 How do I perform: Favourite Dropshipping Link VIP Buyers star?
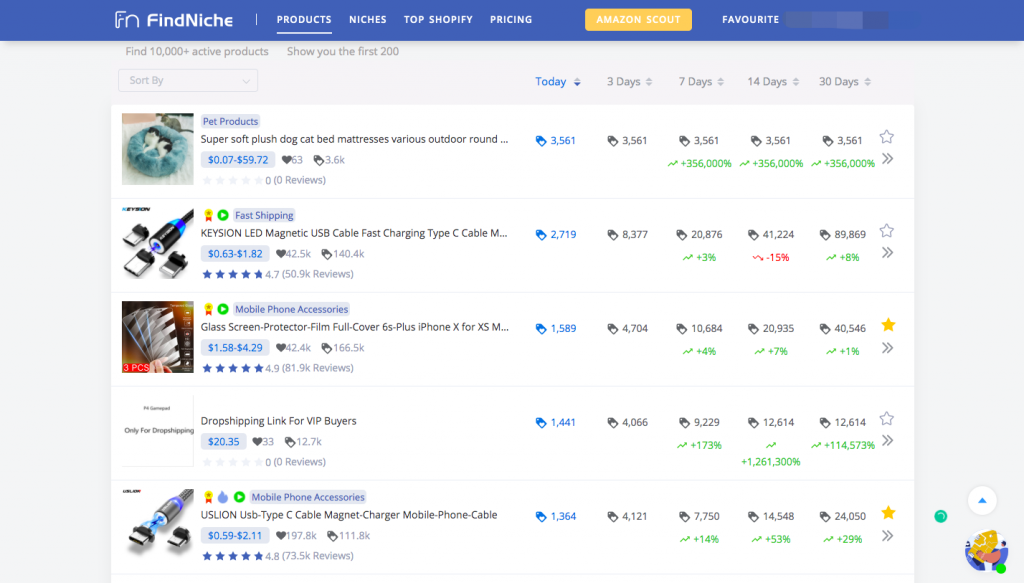pos(886,418)
